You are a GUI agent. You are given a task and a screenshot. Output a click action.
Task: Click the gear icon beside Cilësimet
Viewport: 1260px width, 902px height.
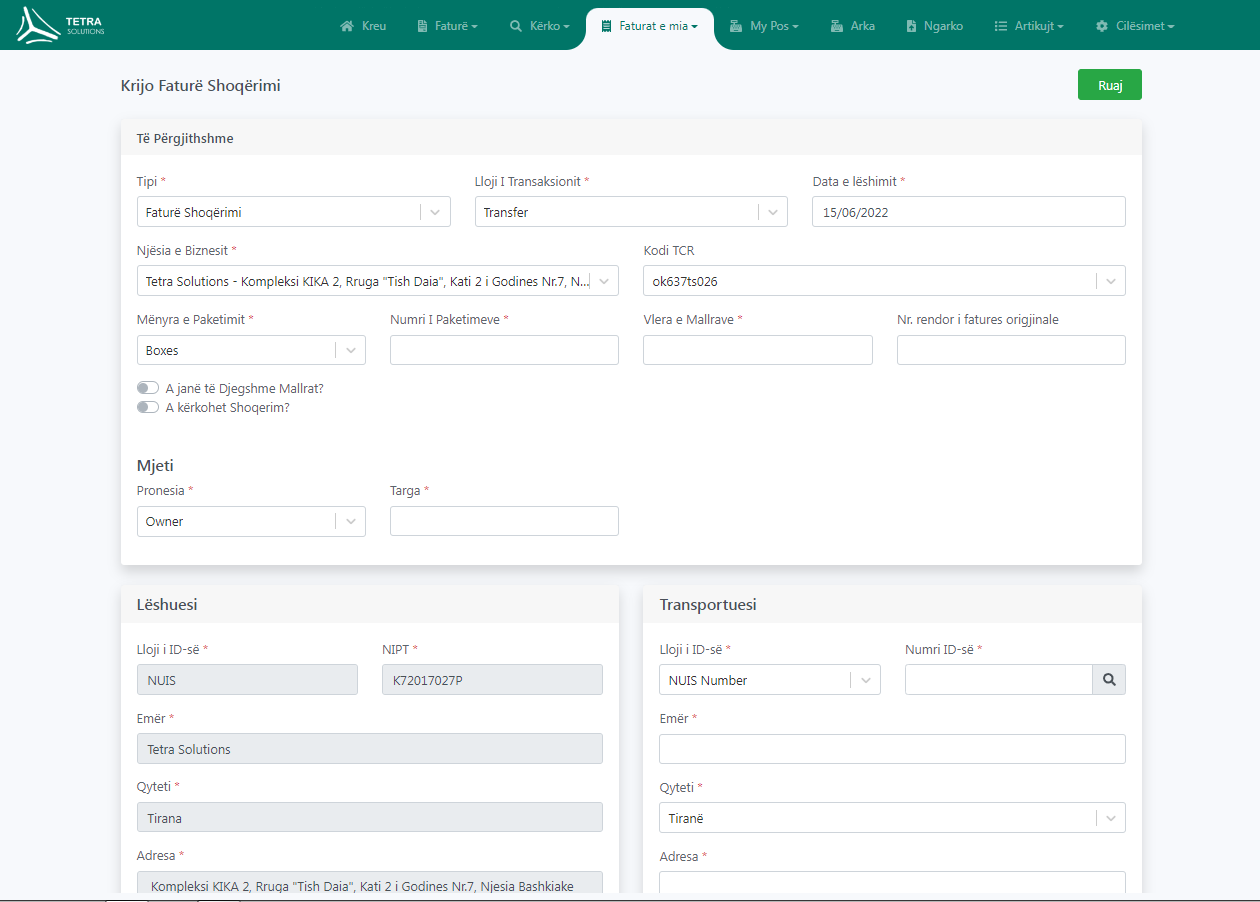pyautogui.click(x=1102, y=26)
